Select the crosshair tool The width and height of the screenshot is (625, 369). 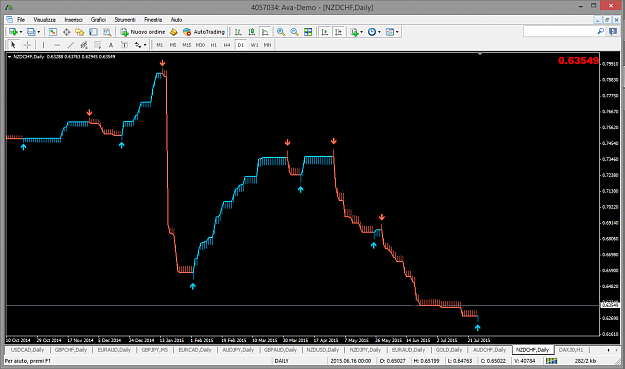(x=27, y=45)
